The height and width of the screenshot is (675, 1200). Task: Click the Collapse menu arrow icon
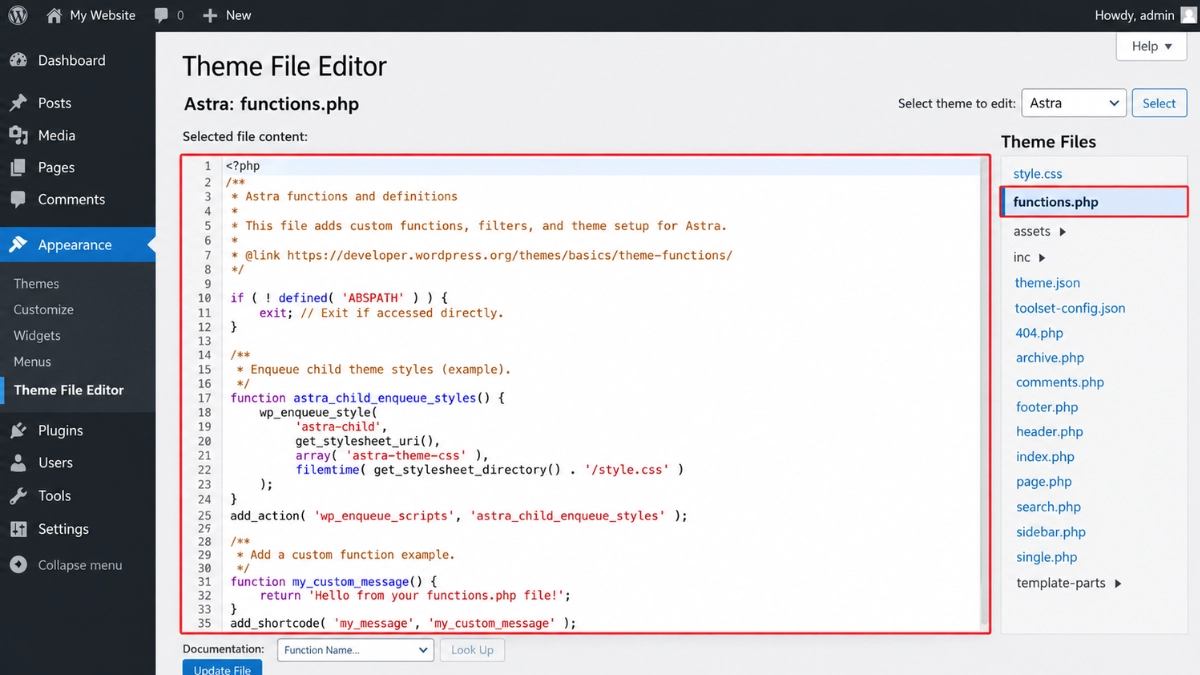click(x=18, y=565)
